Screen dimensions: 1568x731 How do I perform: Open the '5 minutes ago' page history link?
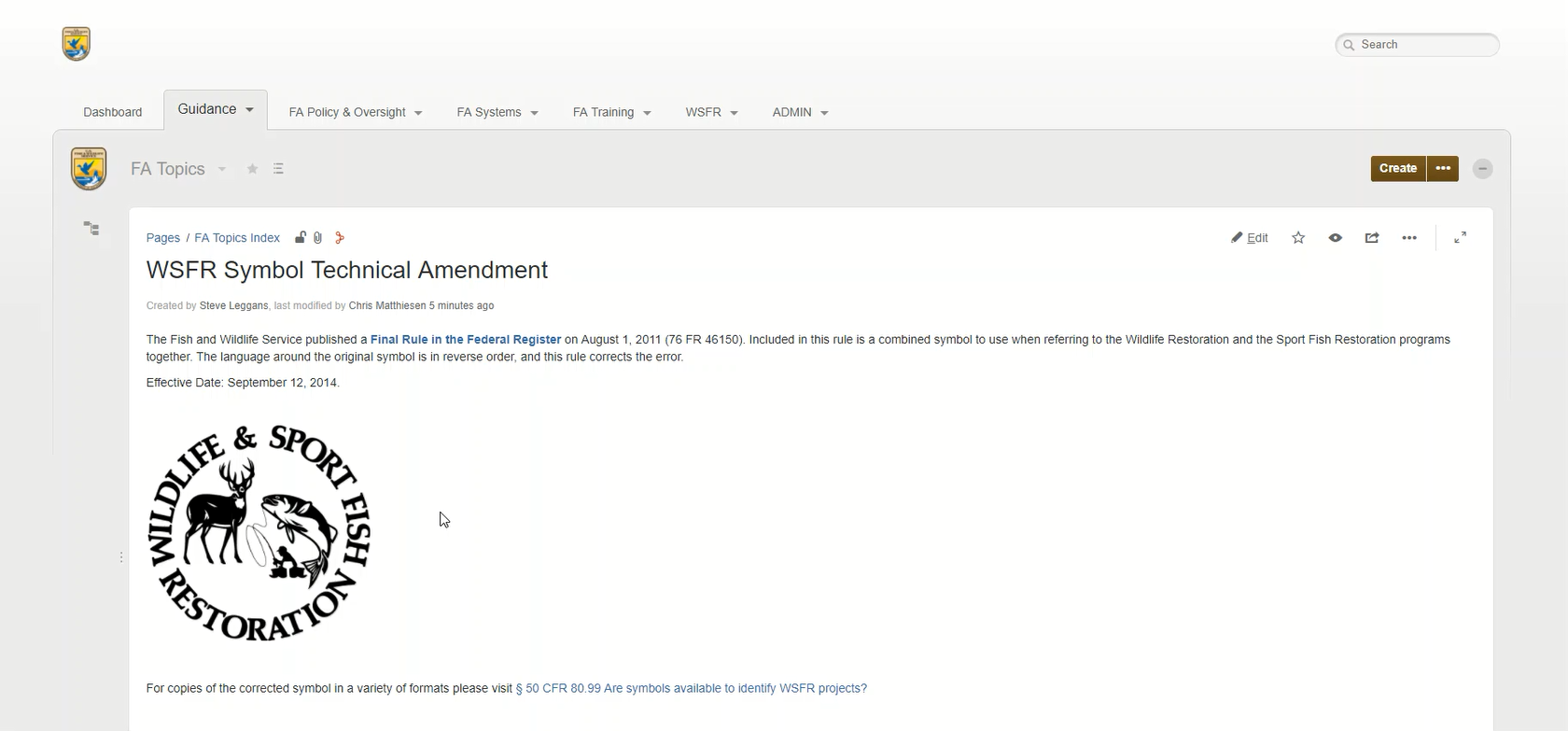(462, 305)
